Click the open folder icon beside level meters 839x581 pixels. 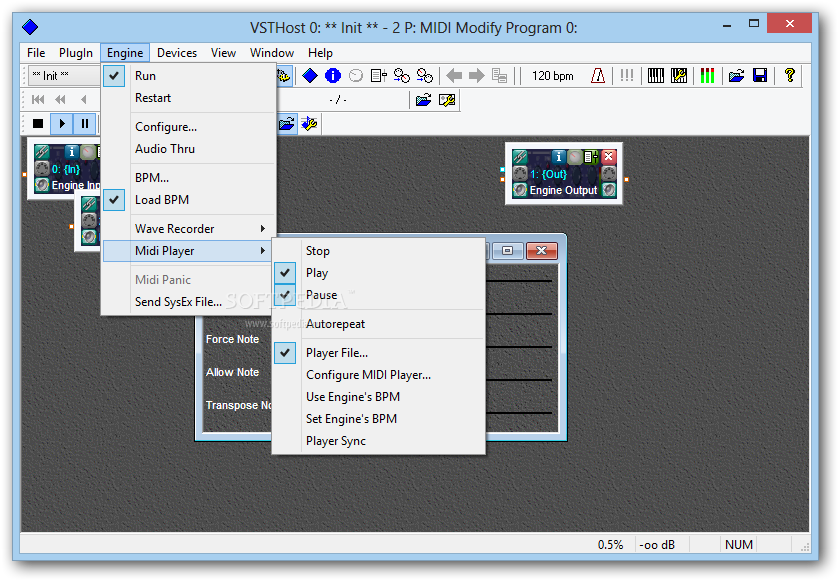pos(736,76)
